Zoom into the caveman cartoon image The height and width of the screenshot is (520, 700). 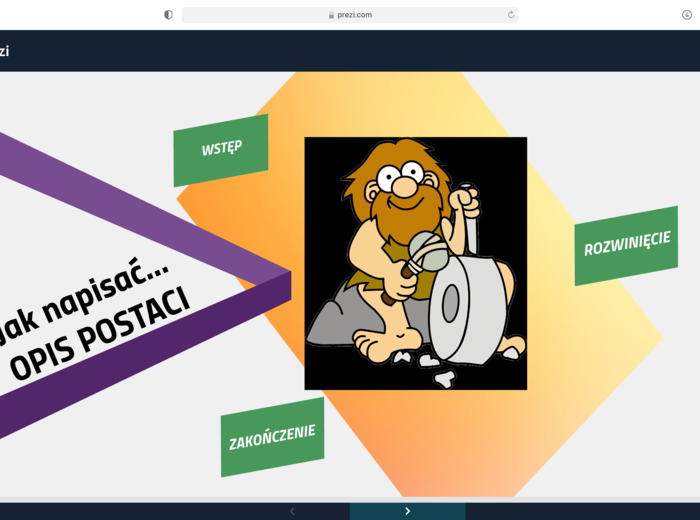(x=415, y=263)
